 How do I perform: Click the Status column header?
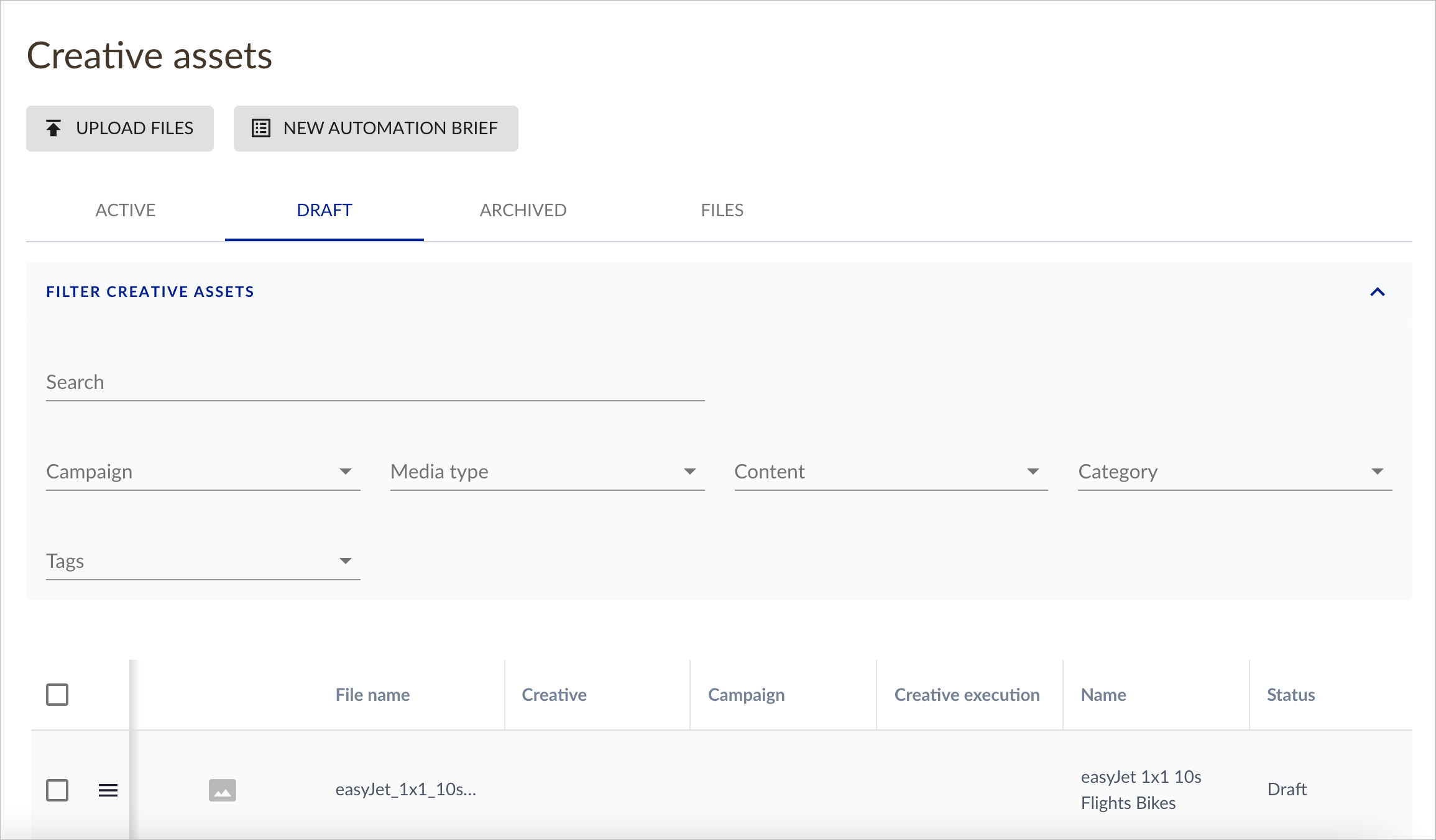(1291, 695)
